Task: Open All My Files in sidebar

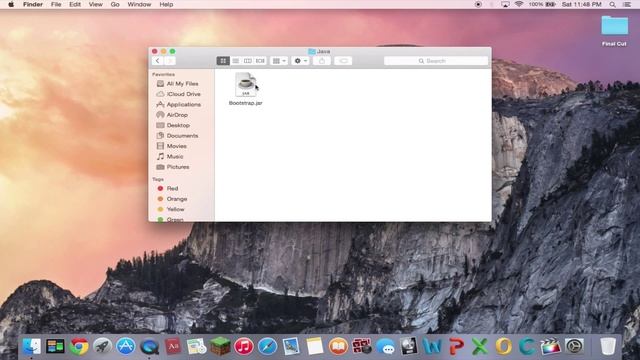Action: 181,84
